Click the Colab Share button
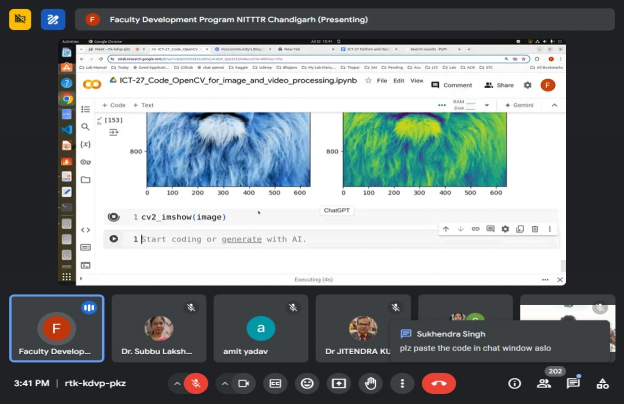The width and height of the screenshot is (624, 405). [499, 85]
